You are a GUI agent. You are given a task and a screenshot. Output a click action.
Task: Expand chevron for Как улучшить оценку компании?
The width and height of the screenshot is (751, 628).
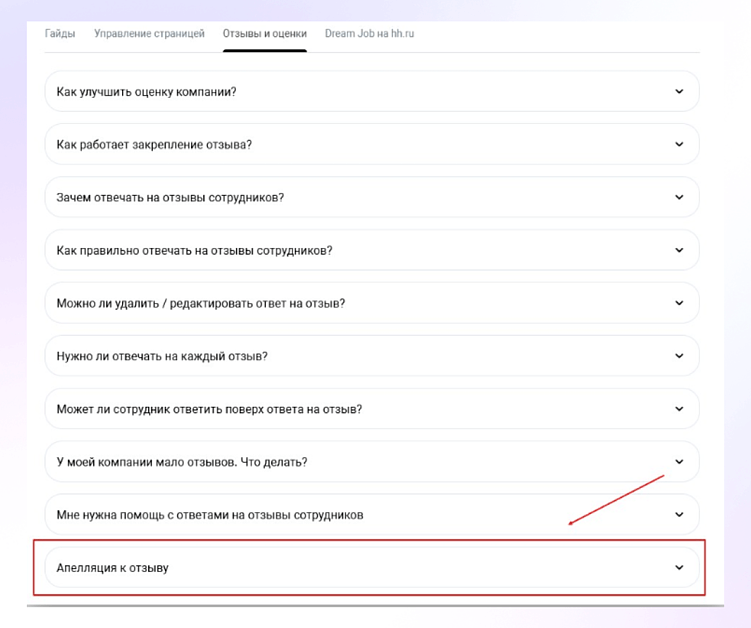pos(679,91)
